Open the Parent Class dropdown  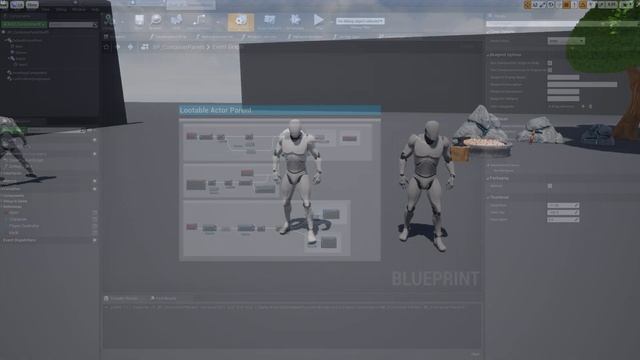tap(566, 41)
